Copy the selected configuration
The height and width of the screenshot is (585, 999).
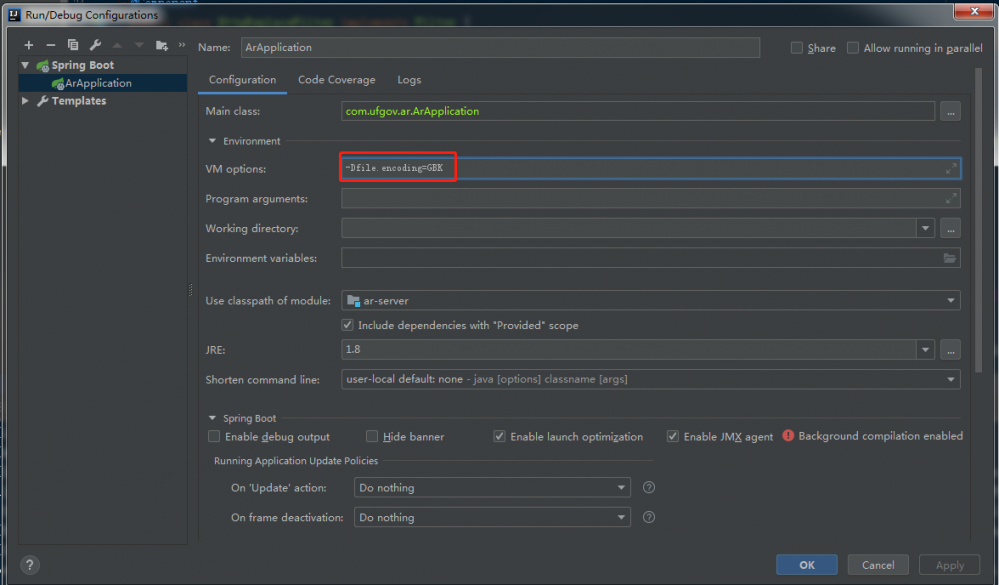73,45
